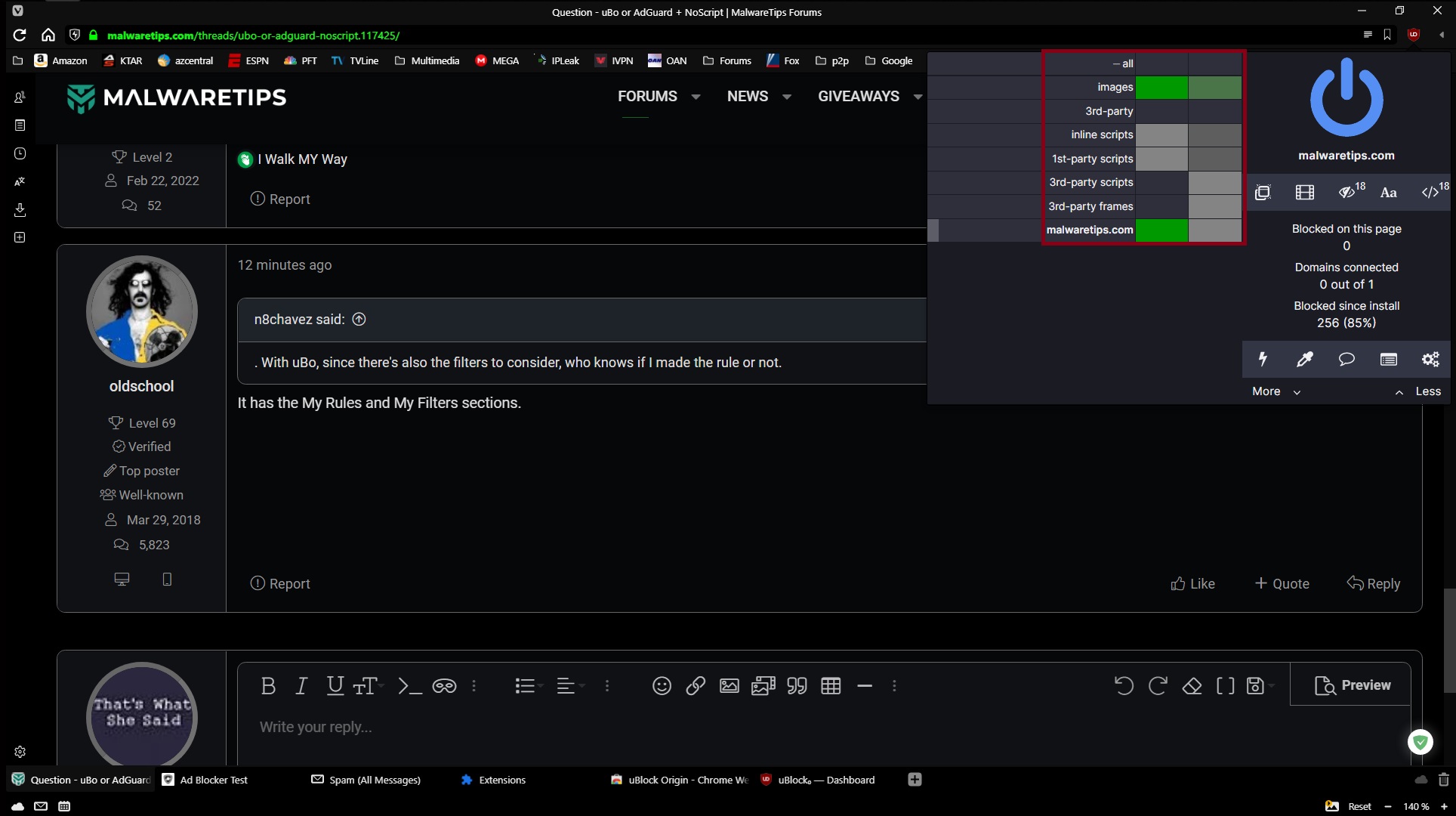
Task: Open the uBlock dashboard gears icon
Action: (1430, 360)
